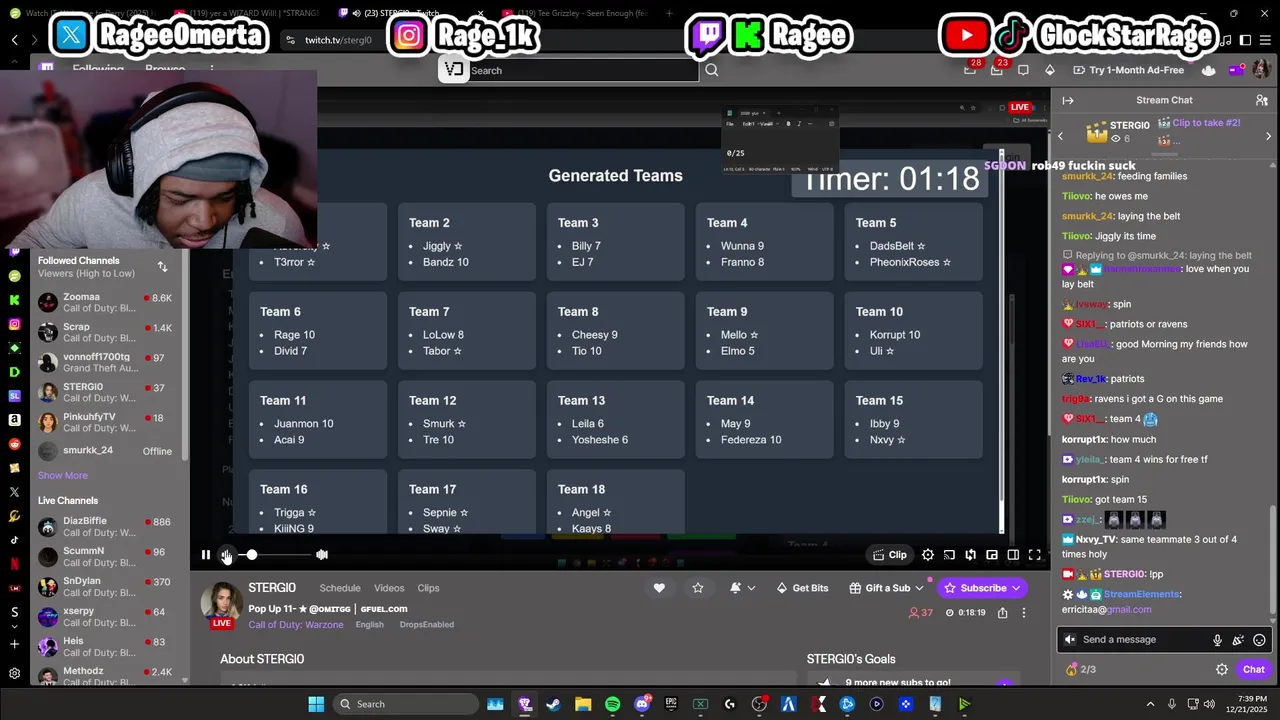Open the crown Prime loot icon
The width and height of the screenshot is (1280, 720).
[1209, 70]
